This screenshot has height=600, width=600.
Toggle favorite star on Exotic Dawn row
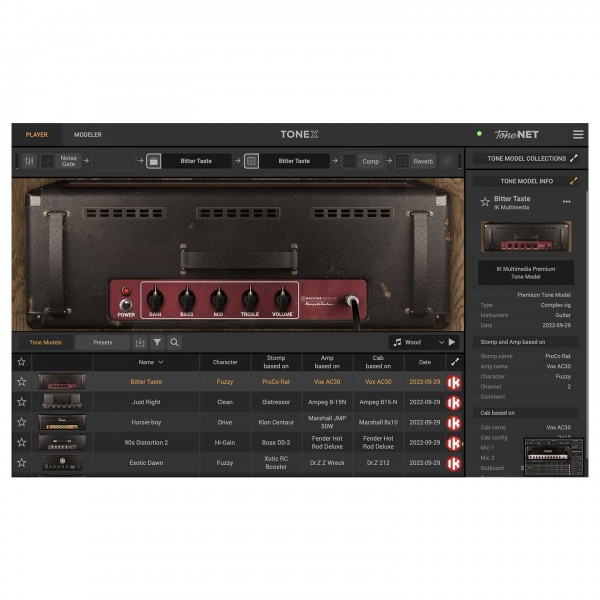[x=21, y=462]
